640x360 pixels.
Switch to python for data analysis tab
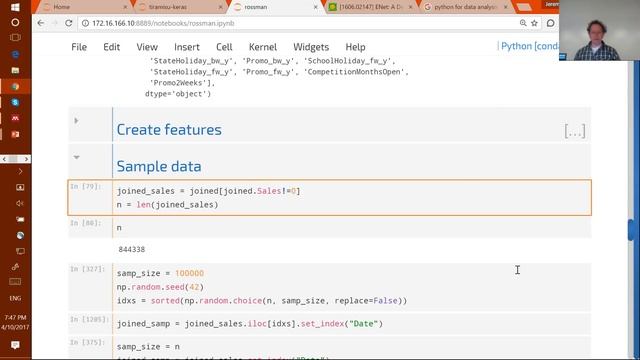pos(464,7)
